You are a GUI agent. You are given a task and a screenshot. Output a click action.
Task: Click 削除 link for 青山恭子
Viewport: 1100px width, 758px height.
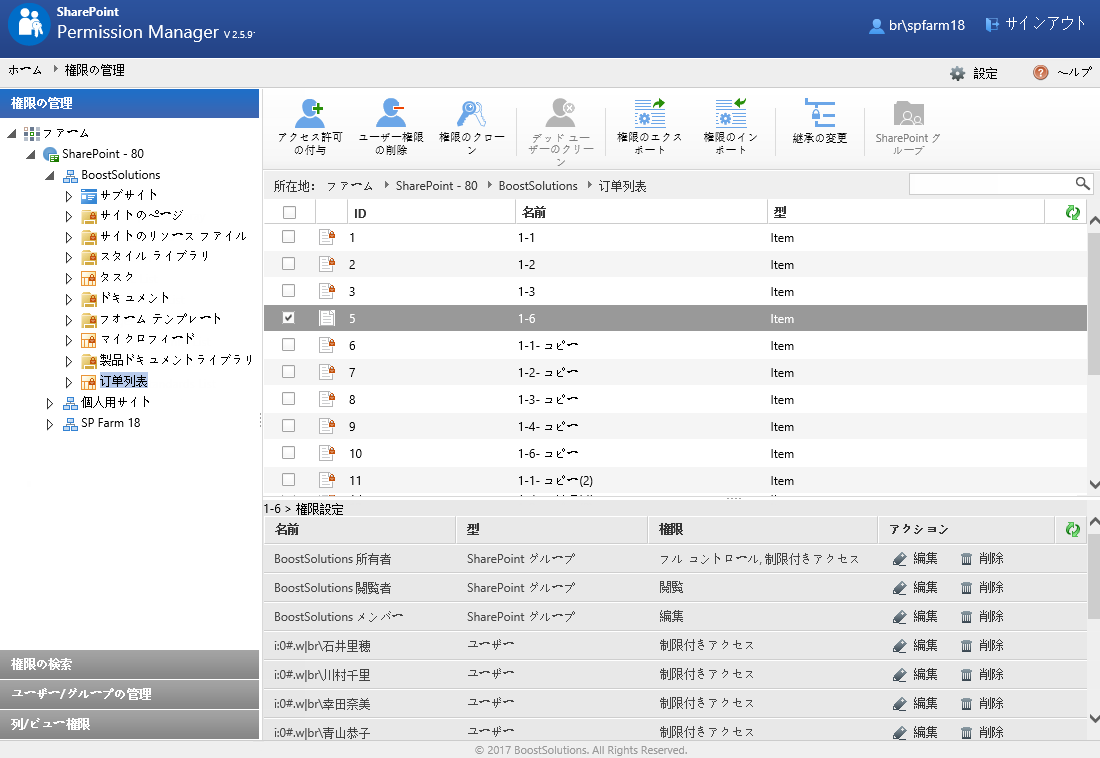[x=991, y=732]
